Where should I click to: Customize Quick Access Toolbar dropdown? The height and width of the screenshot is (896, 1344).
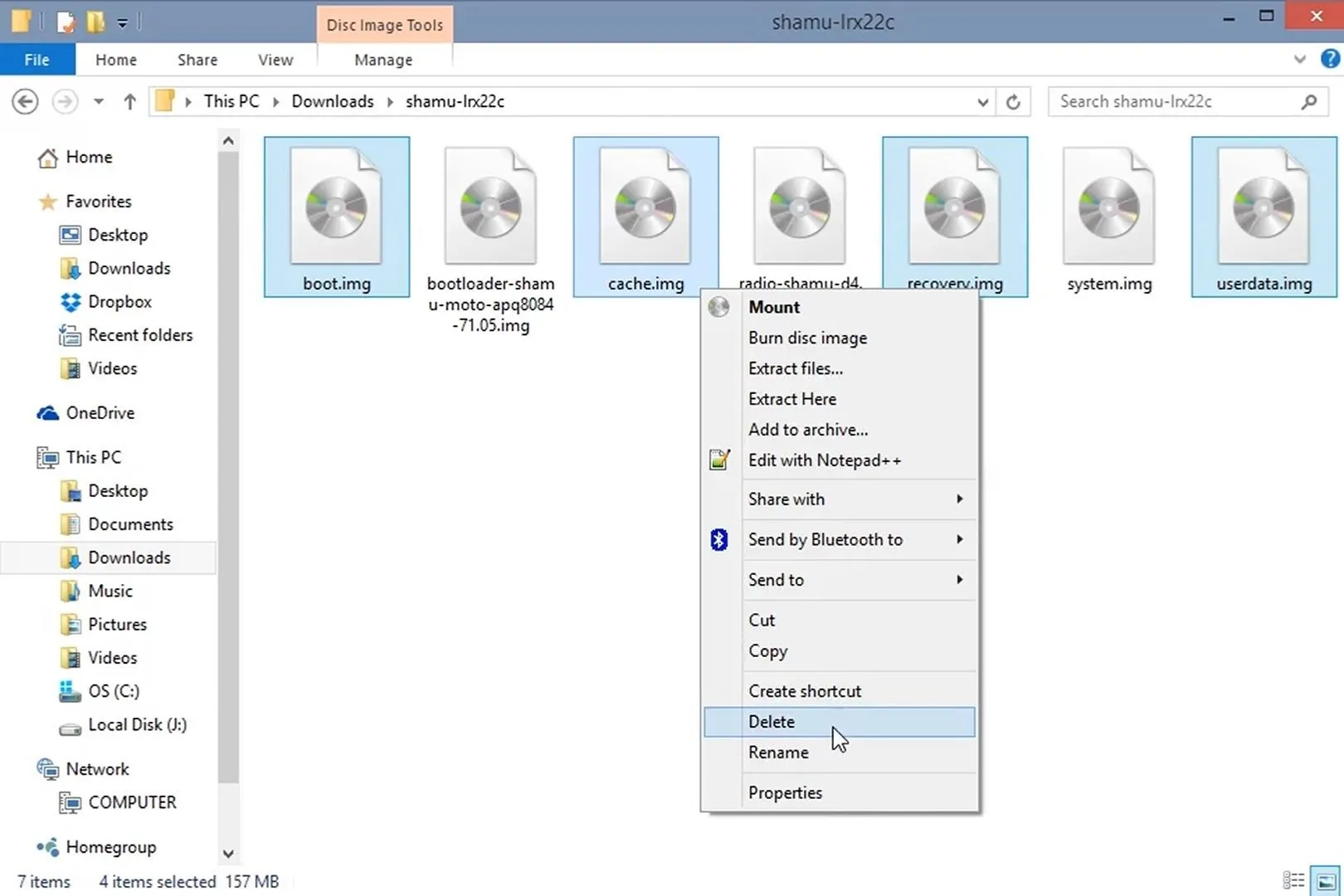[x=122, y=22]
